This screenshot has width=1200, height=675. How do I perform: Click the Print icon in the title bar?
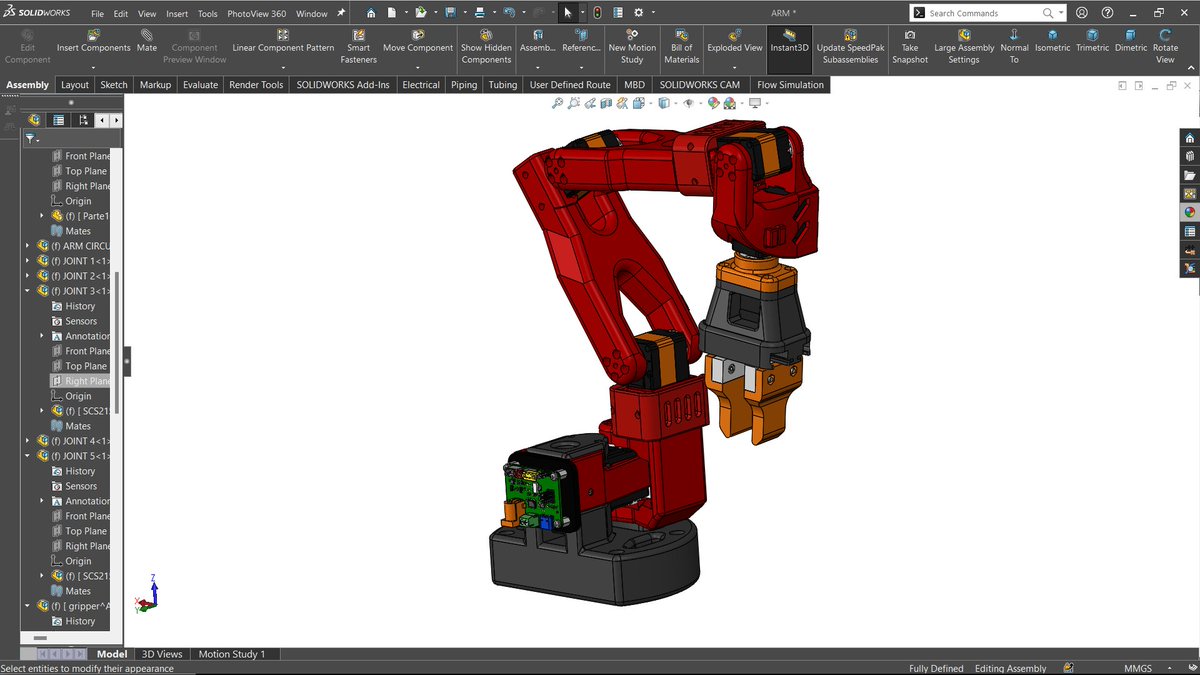(480, 13)
